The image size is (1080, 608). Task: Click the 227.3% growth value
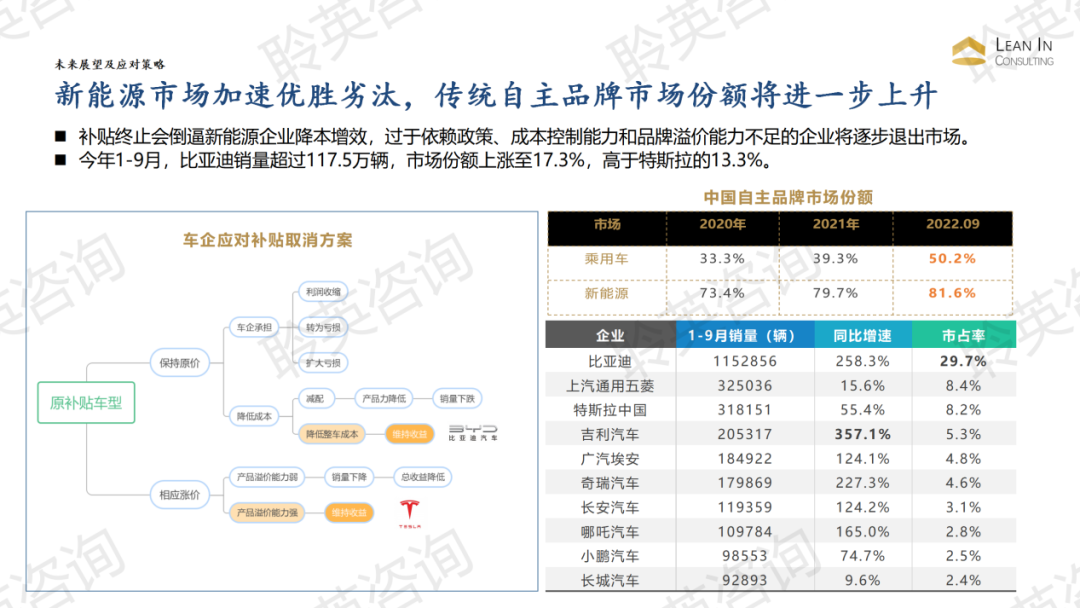pos(862,483)
